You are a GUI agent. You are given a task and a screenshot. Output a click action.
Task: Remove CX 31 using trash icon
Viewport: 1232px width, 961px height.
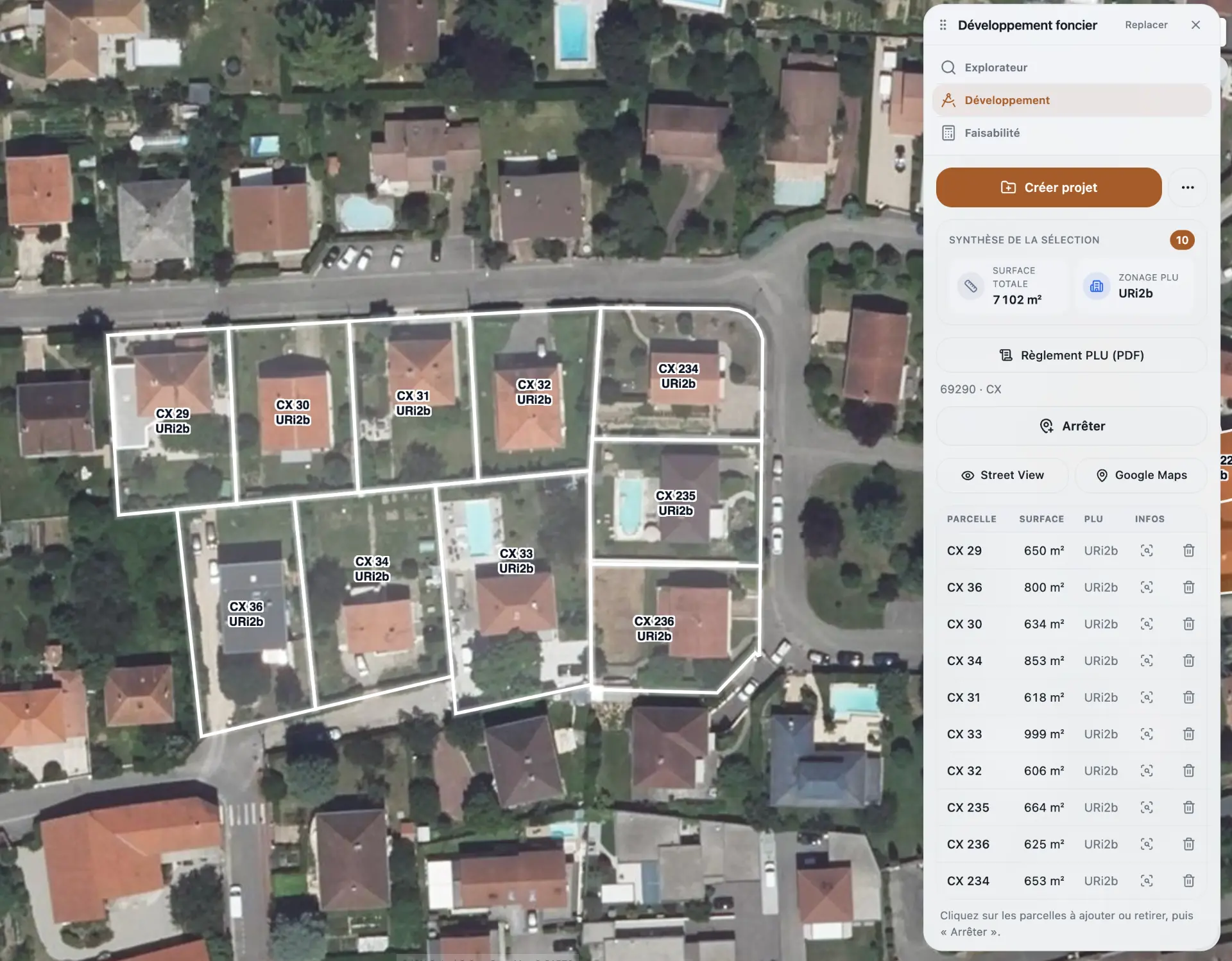click(x=1188, y=697)
